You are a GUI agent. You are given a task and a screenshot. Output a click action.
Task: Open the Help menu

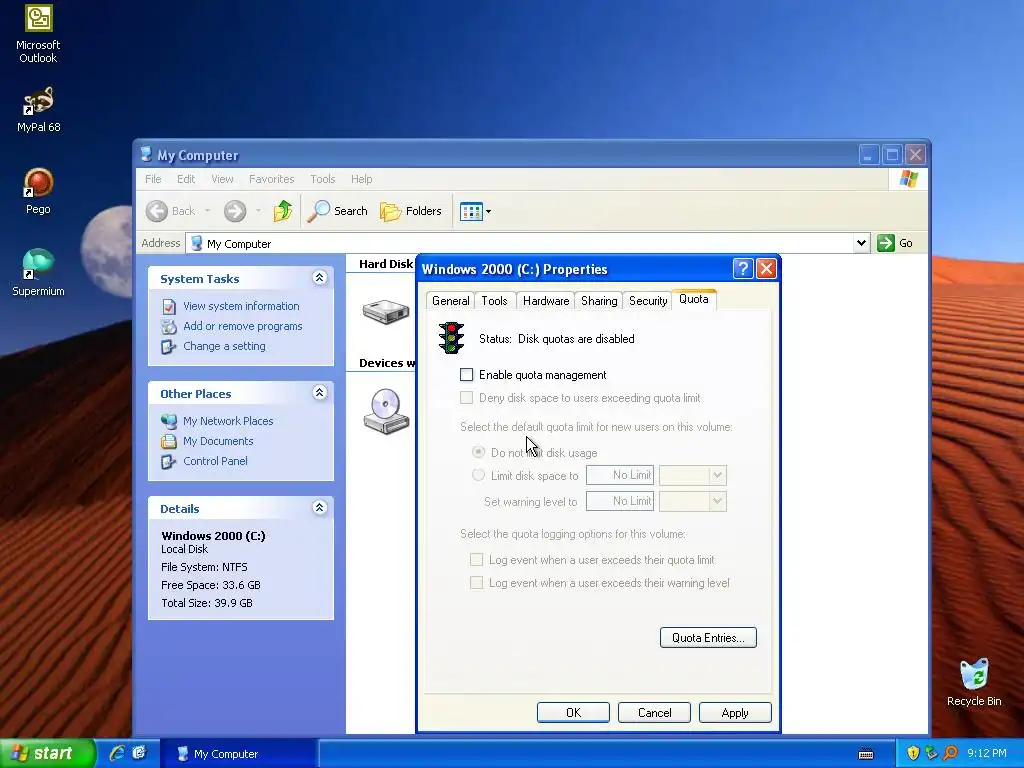tap(361, 179)
